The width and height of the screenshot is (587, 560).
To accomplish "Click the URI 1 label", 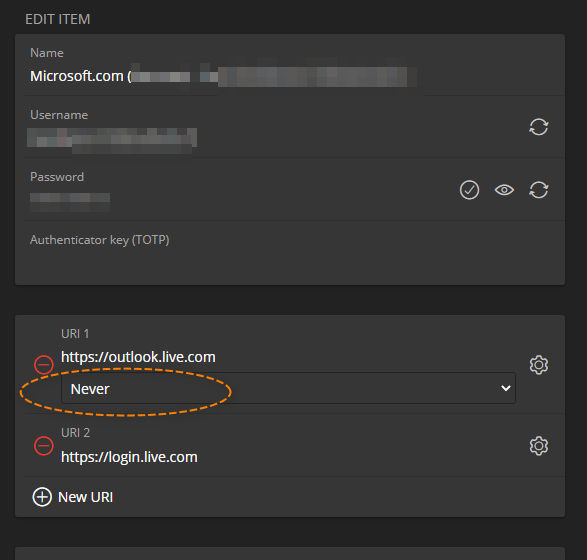I will 75,334.
